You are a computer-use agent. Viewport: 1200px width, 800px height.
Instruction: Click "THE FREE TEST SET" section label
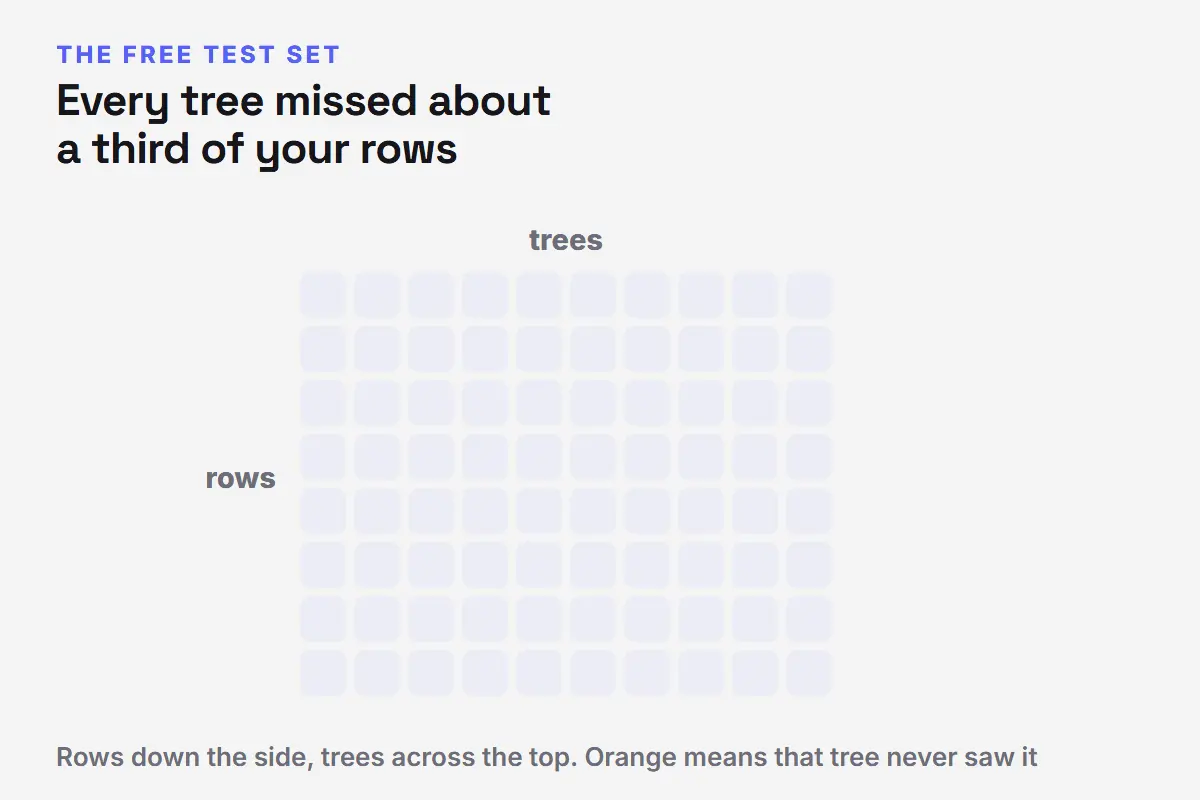(198, 55)
